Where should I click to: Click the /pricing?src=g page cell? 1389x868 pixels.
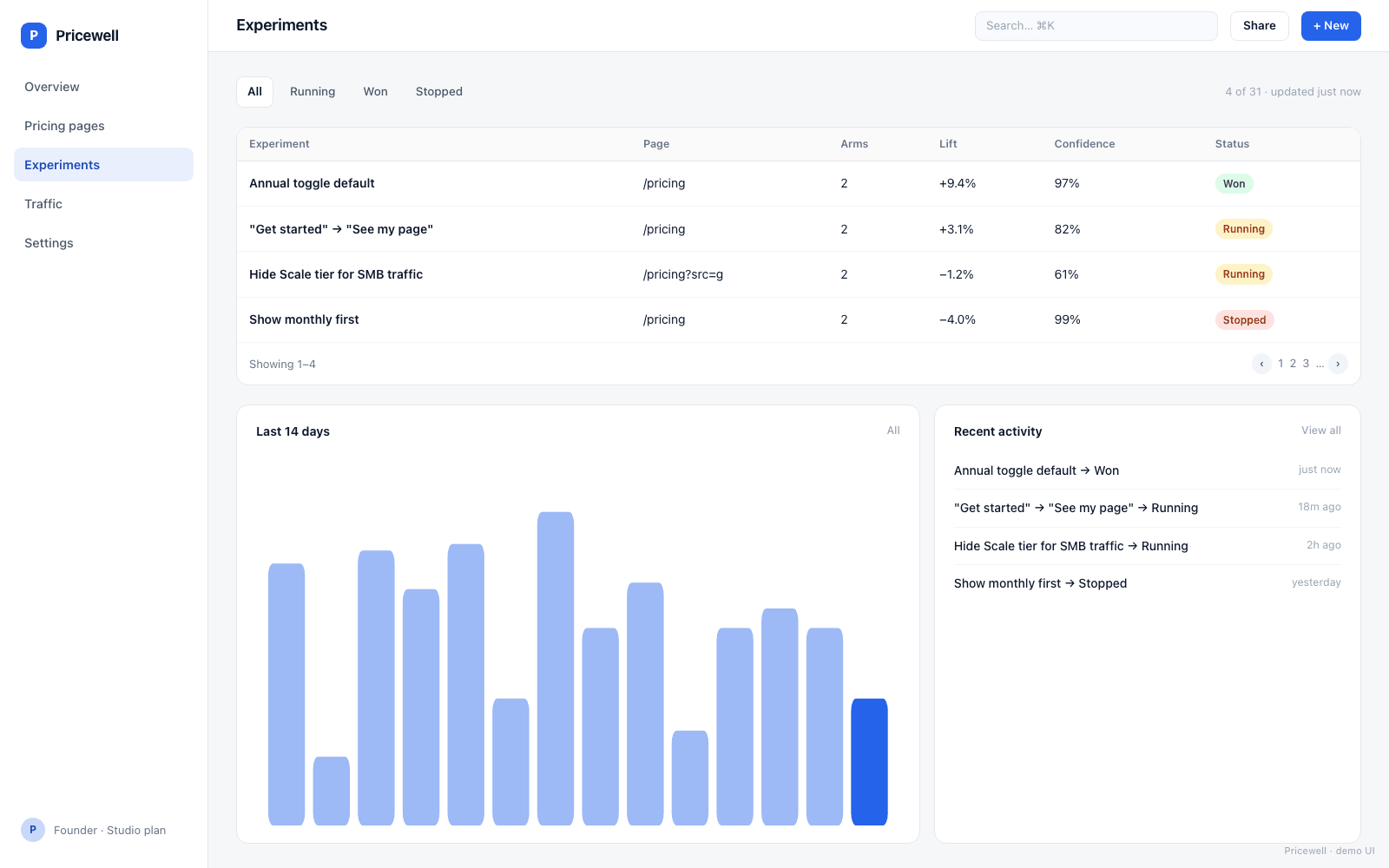click(683, 274)
